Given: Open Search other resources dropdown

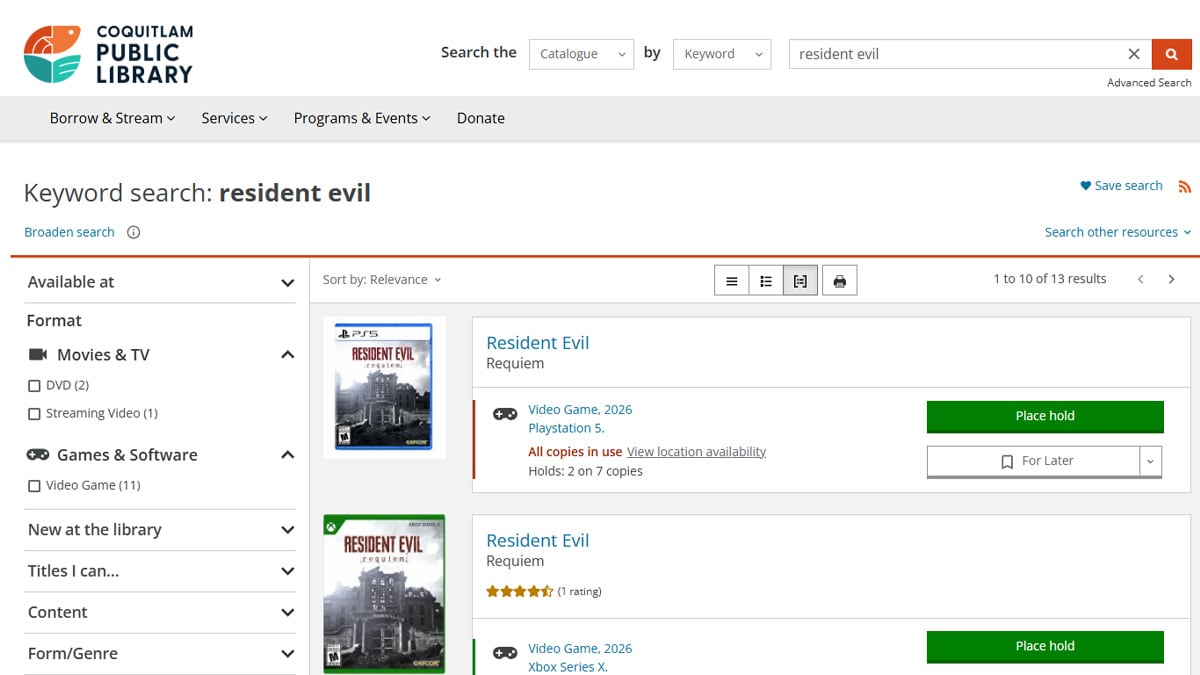Looking at the screenshot, I should (1118, 232).
